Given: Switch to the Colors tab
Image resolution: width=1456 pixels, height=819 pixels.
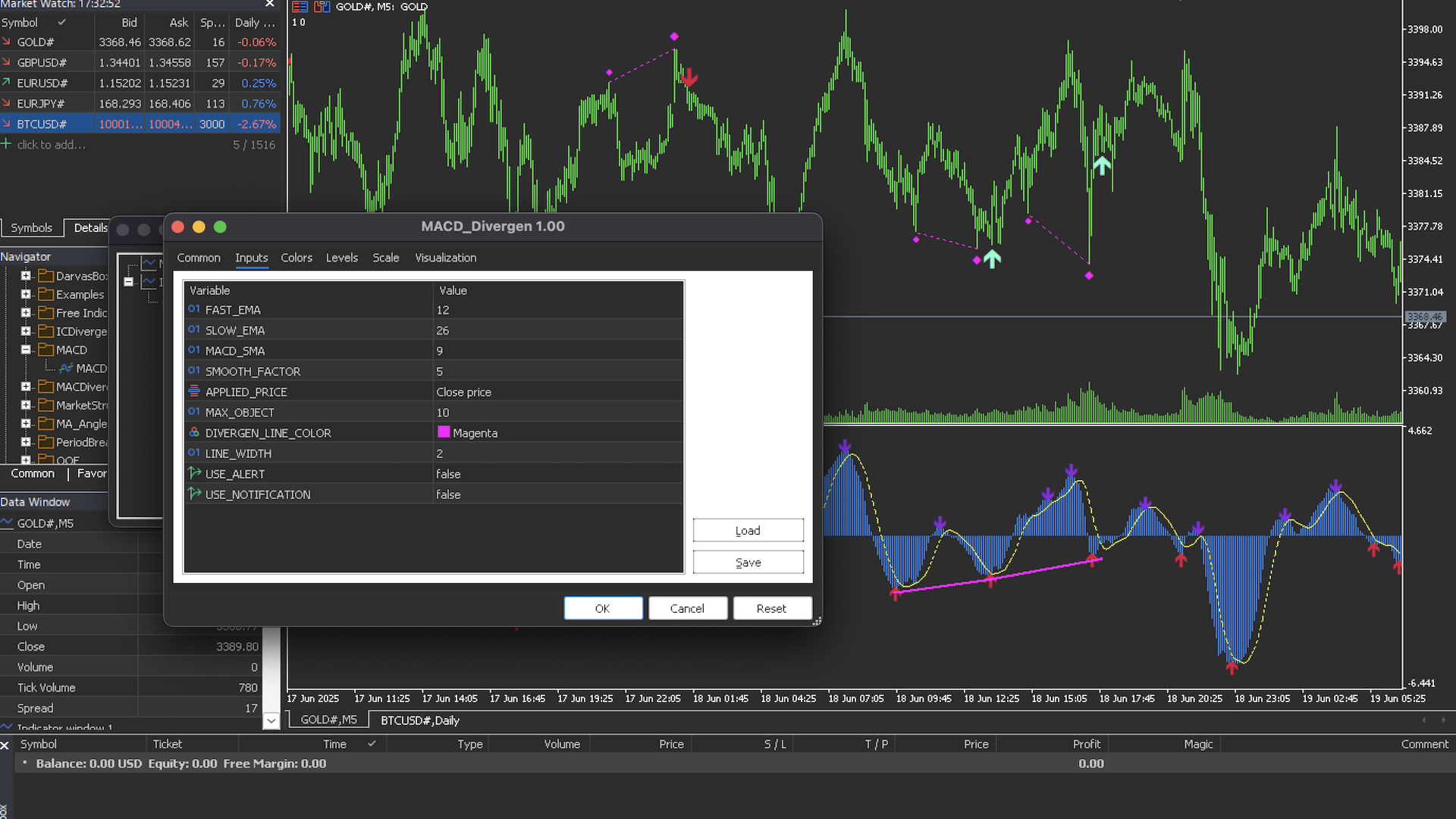Looking at the screenshot, I should 297,258.
